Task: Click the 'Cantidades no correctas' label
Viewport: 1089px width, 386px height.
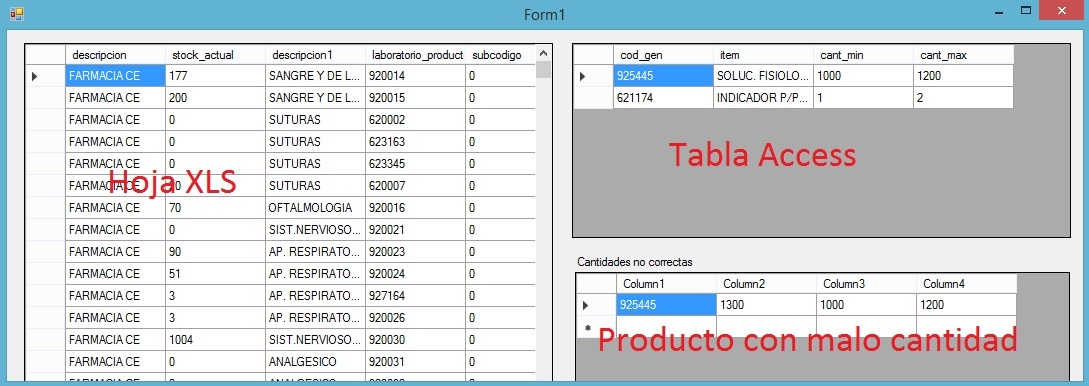Action: tap(635, 262)
